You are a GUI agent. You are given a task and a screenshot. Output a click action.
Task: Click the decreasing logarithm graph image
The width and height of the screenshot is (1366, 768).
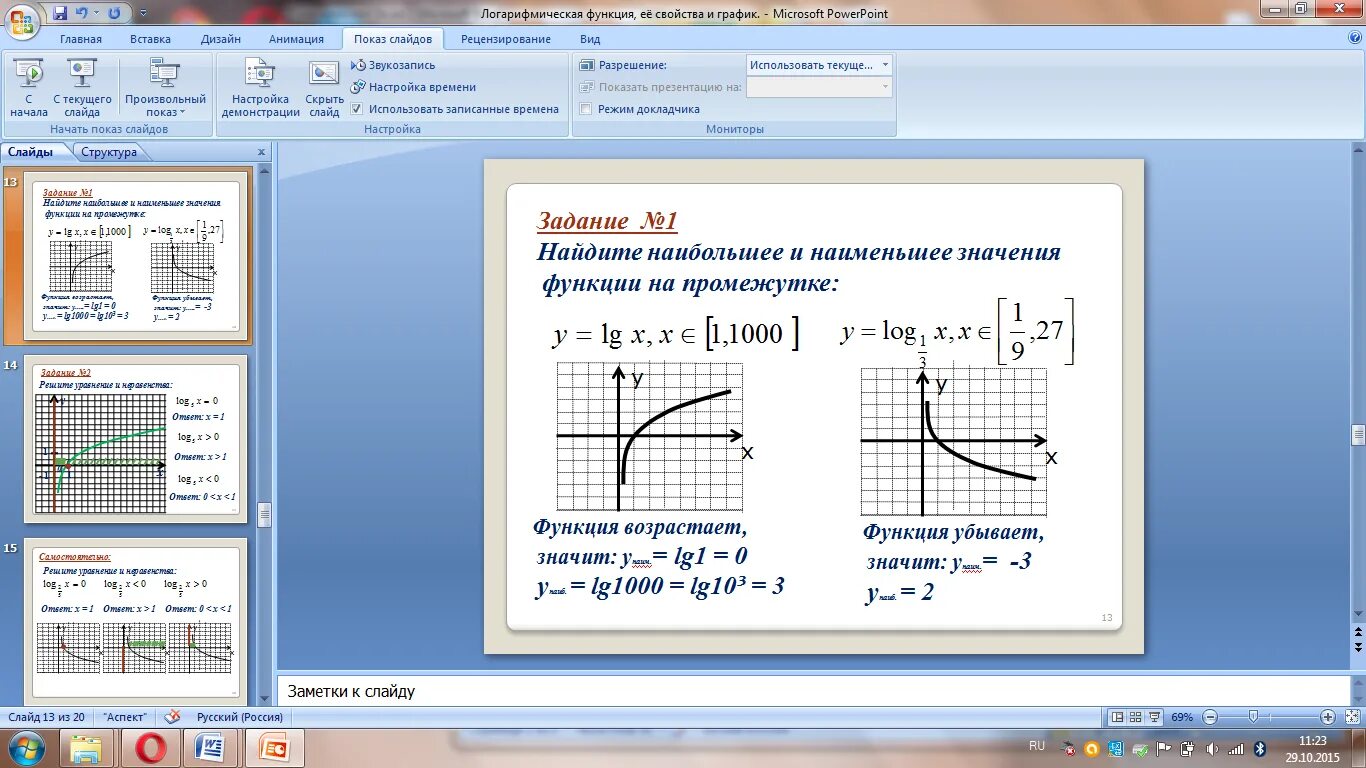pyautogui.click(x=953, y=442)
